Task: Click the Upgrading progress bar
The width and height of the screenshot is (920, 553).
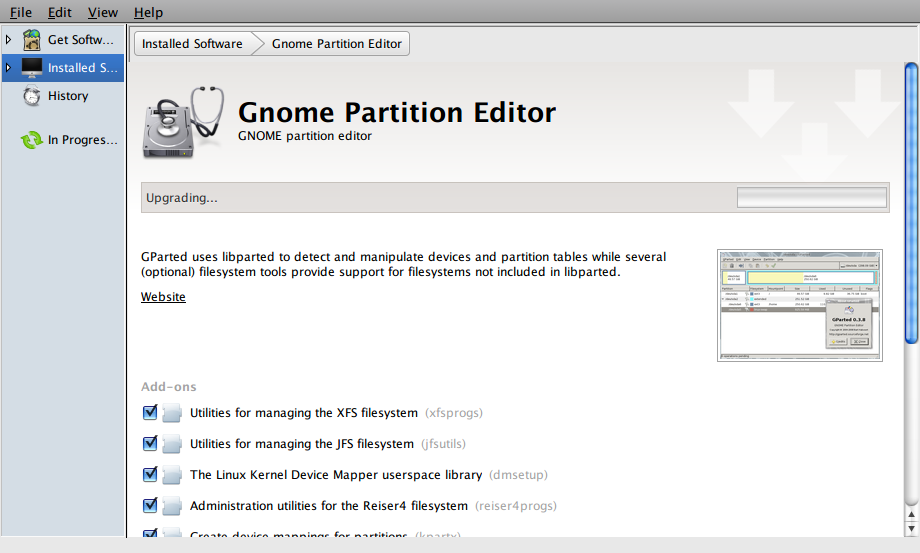Action: pos(811,198)
